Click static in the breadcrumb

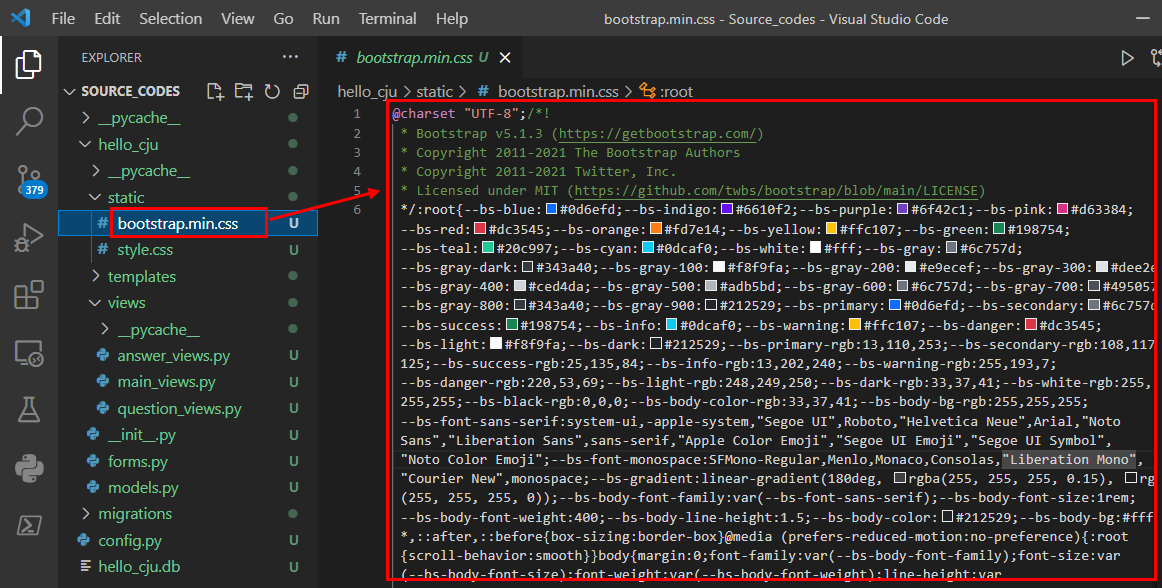point(434,91)
